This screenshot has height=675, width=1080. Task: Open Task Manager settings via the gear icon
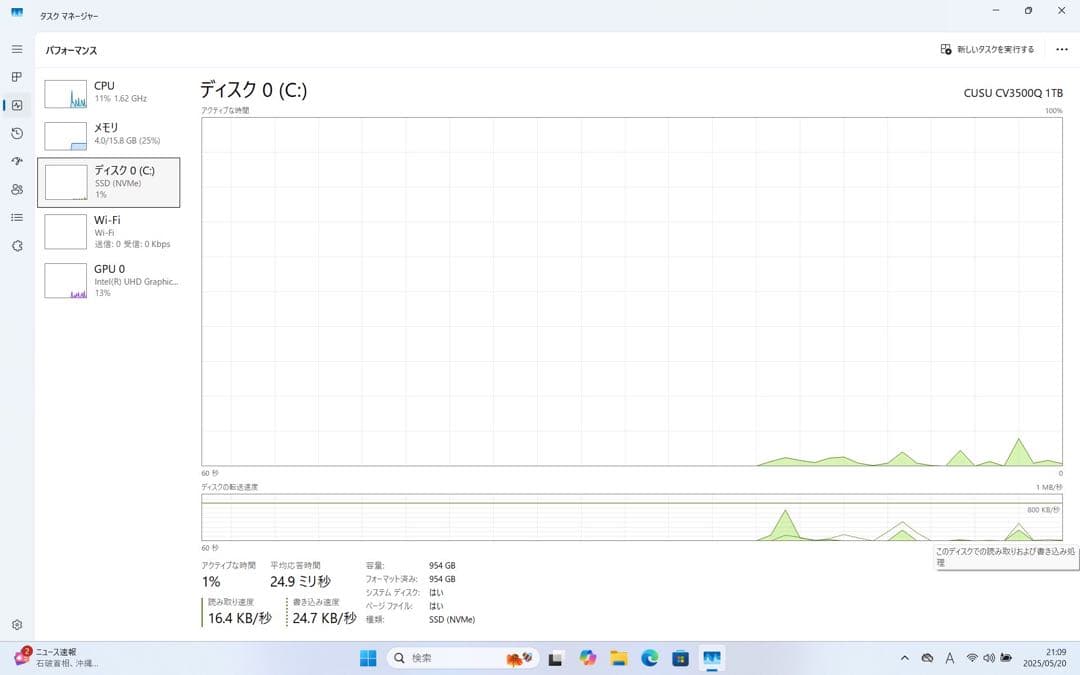click(x=16, y=624)
